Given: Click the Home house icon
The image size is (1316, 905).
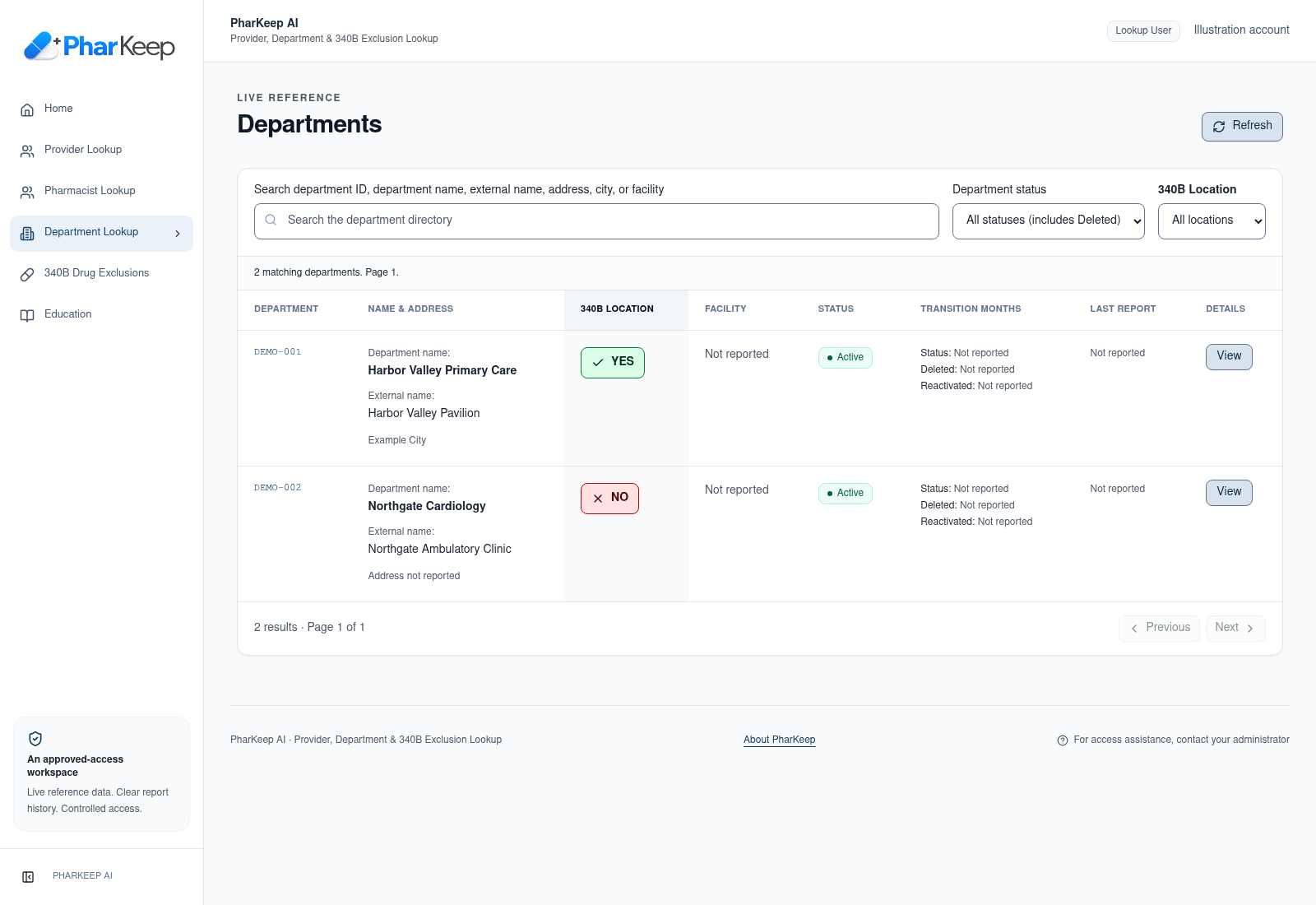Looking at the screenshot, I should click(27, 109).
